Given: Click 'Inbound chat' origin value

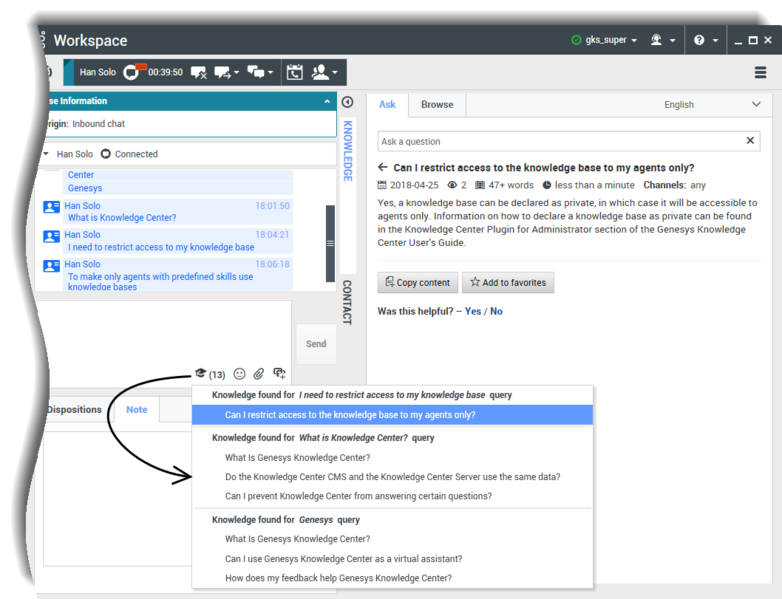Looking at the screenshot, I should (99, 124).
